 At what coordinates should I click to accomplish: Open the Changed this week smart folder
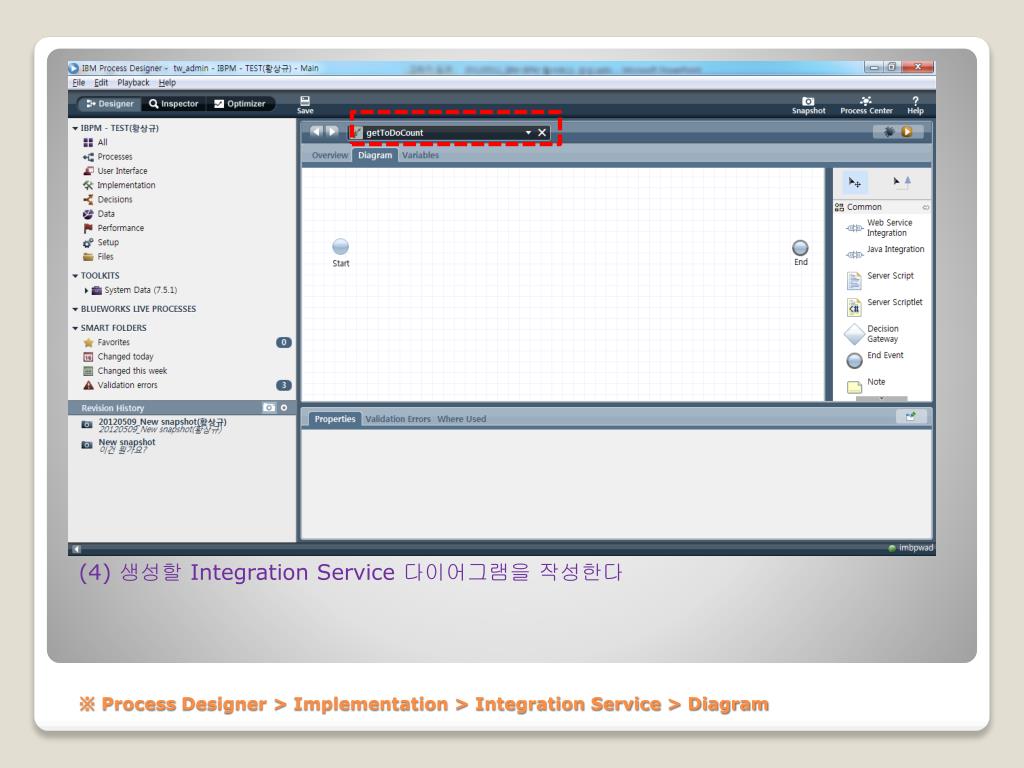[125, 371]
